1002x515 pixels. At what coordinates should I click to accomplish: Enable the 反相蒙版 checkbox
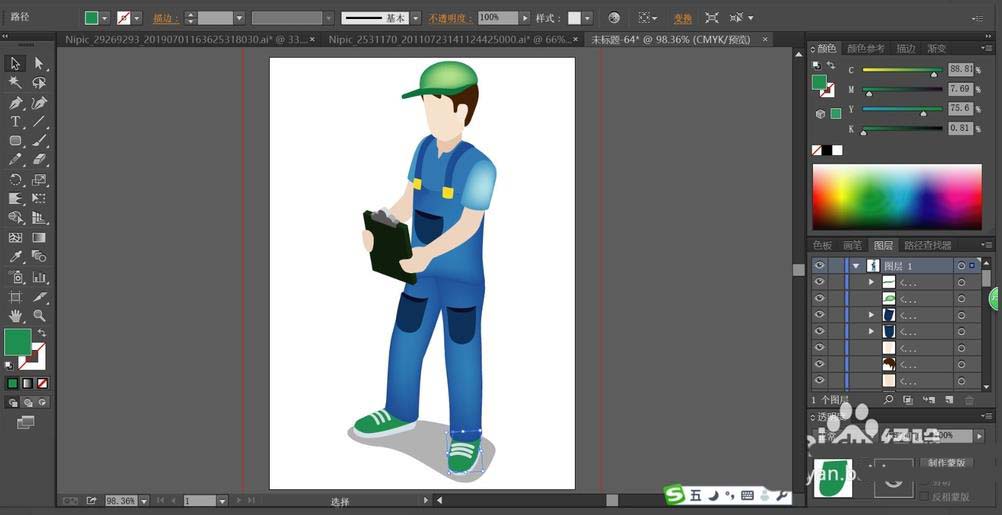[x=924, y=497]
